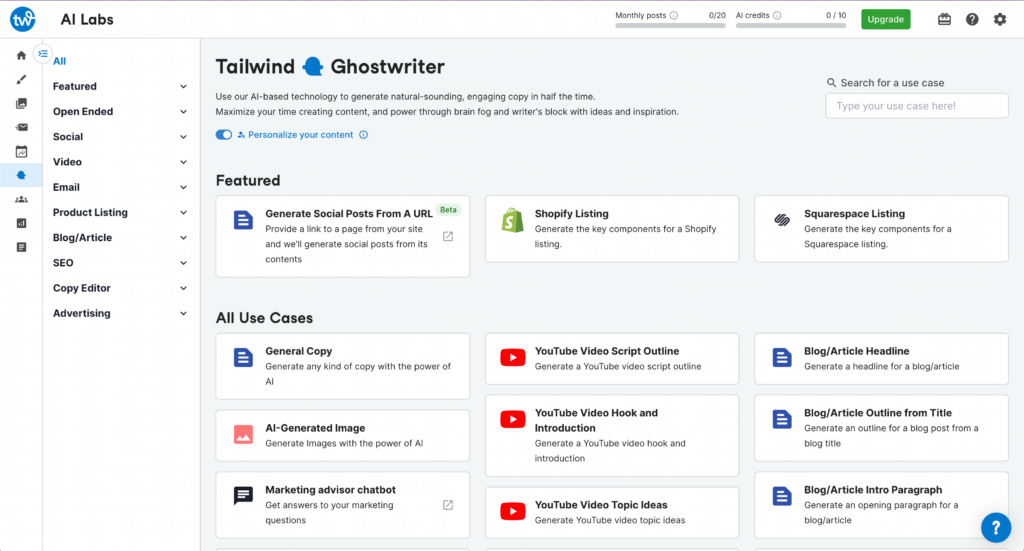The height and width of the screenshot is (551, 1024).
Task: Expand the Video category chevron
Action: click(x=184, y=162)
